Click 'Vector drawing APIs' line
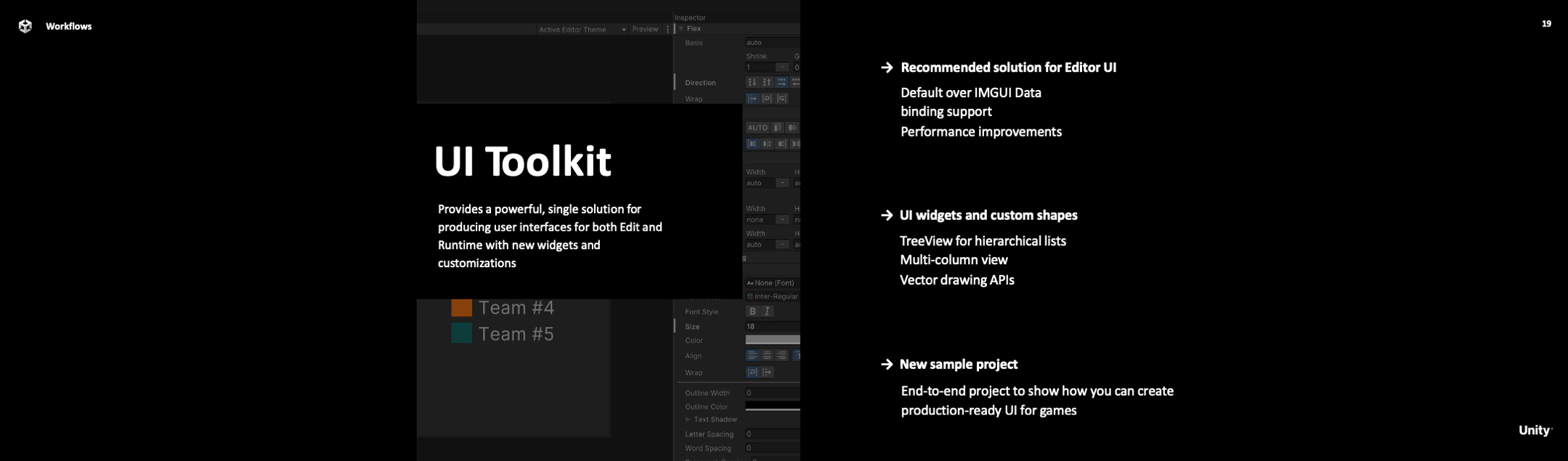 (957, 280)
